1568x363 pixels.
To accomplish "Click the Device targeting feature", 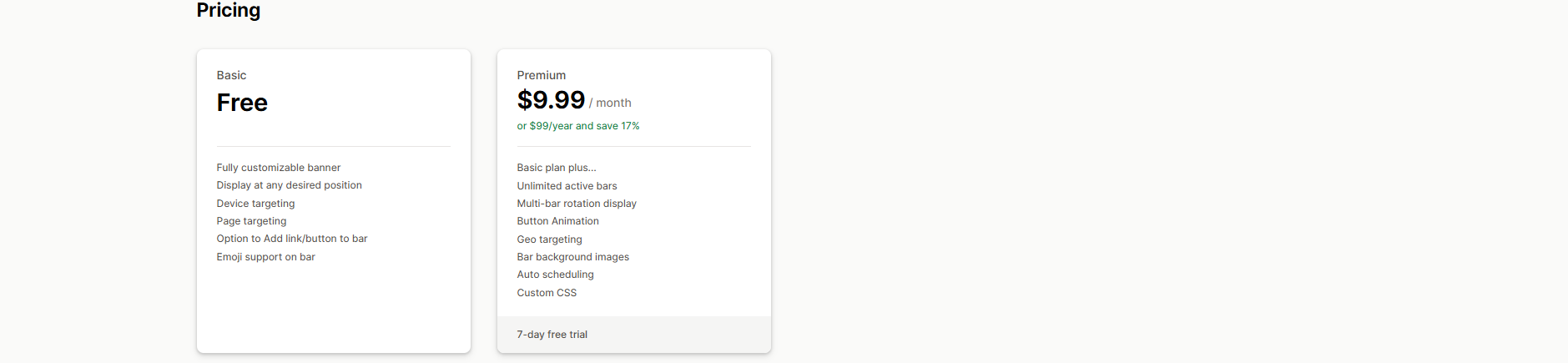I will 255,204.
